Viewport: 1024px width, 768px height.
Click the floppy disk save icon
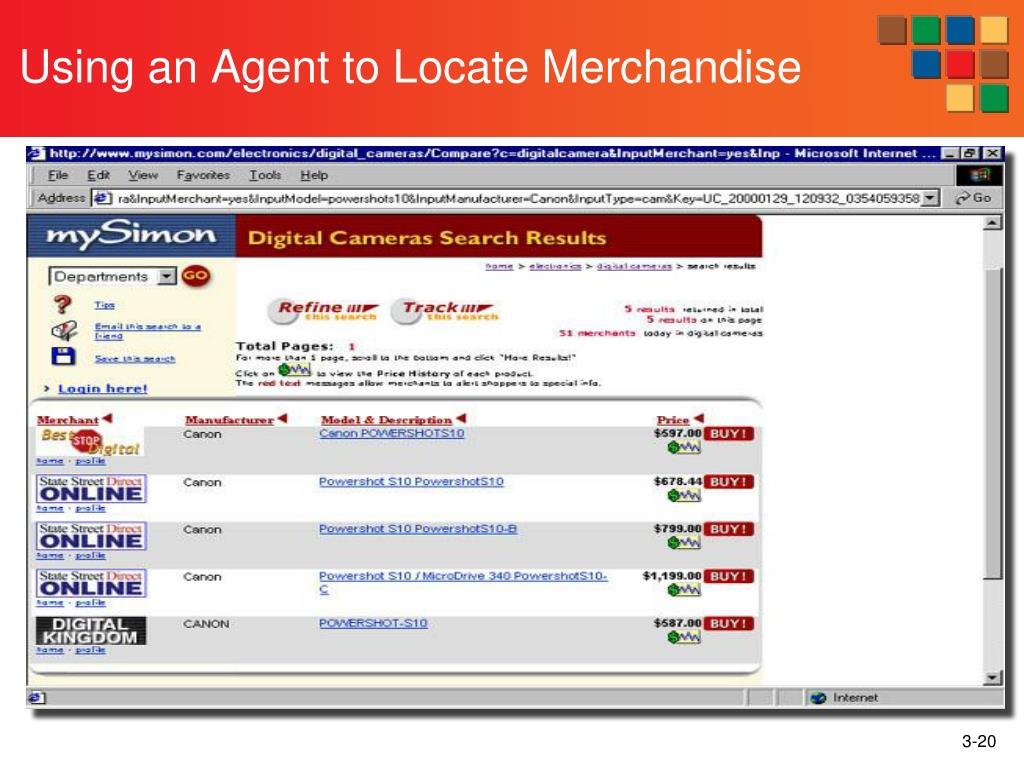(x=63, y=357)
